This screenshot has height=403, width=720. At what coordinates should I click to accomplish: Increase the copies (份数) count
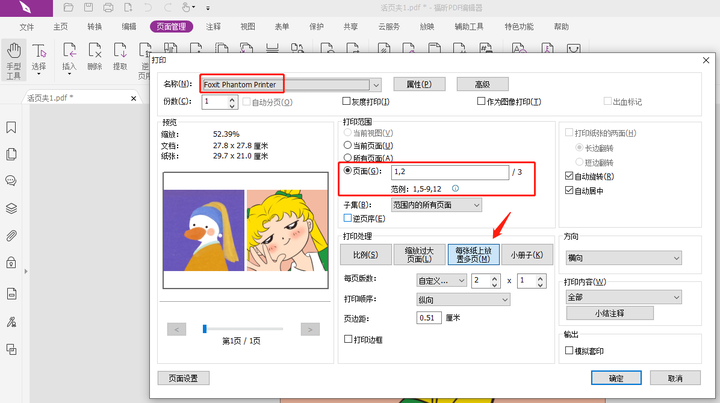232,99
